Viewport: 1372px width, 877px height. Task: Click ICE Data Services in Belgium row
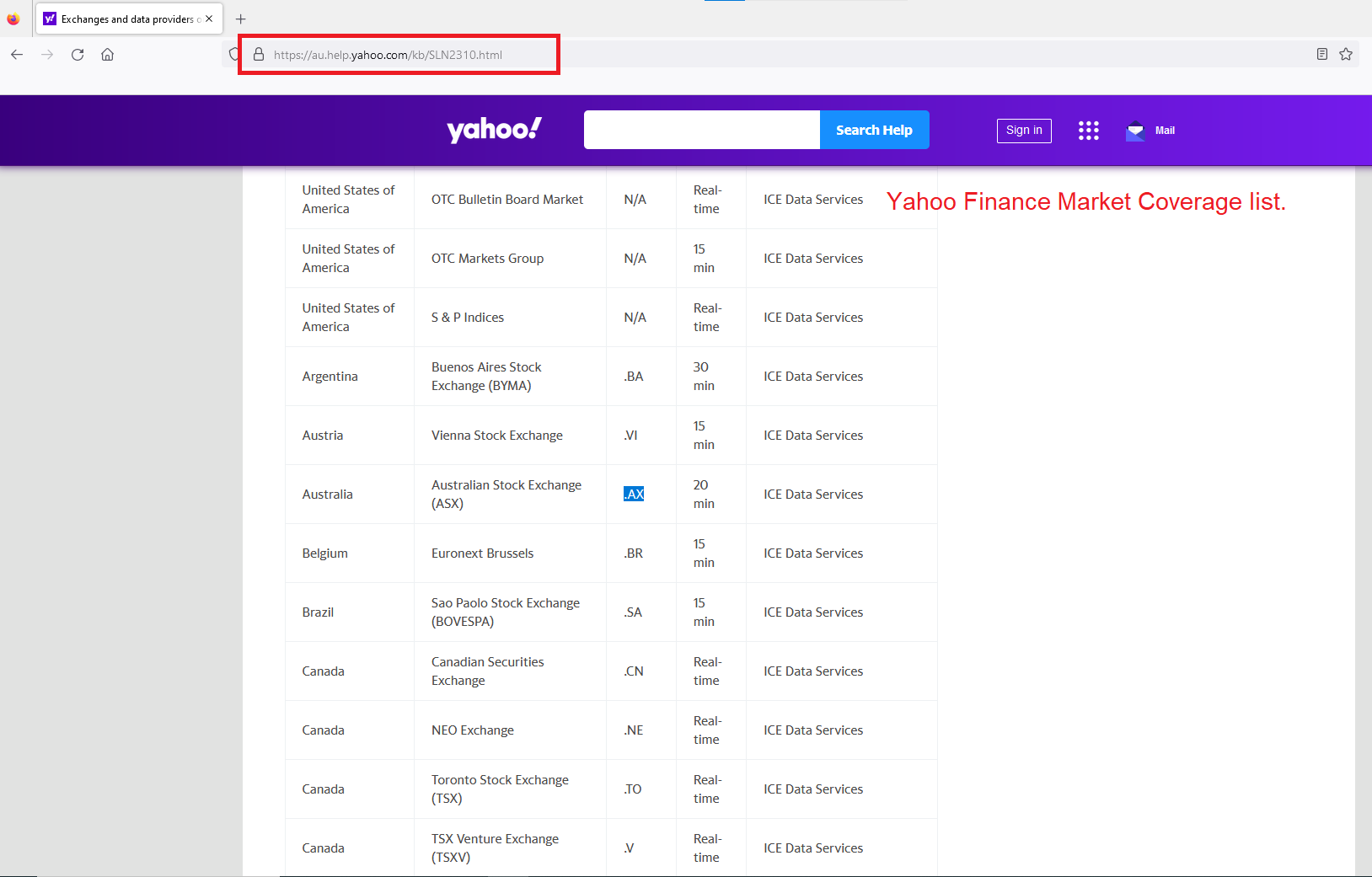click(x=813, y=553)
